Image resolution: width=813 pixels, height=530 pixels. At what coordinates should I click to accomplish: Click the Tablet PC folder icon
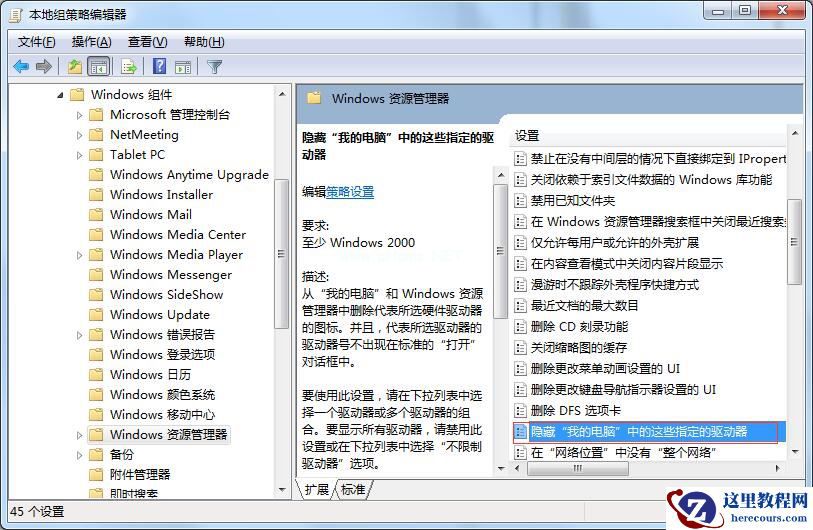[96, 155]
